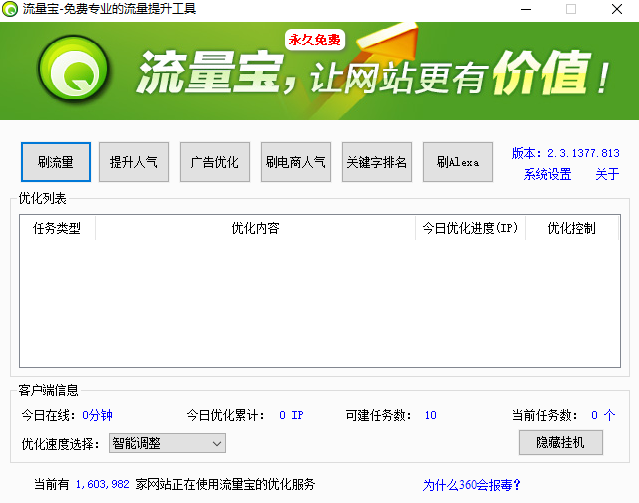Open the 提升人气 section

click(x=134, y=162)
